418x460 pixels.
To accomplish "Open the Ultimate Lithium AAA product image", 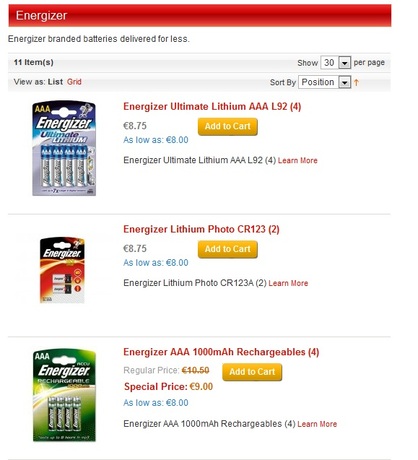I will pos(64,149).
